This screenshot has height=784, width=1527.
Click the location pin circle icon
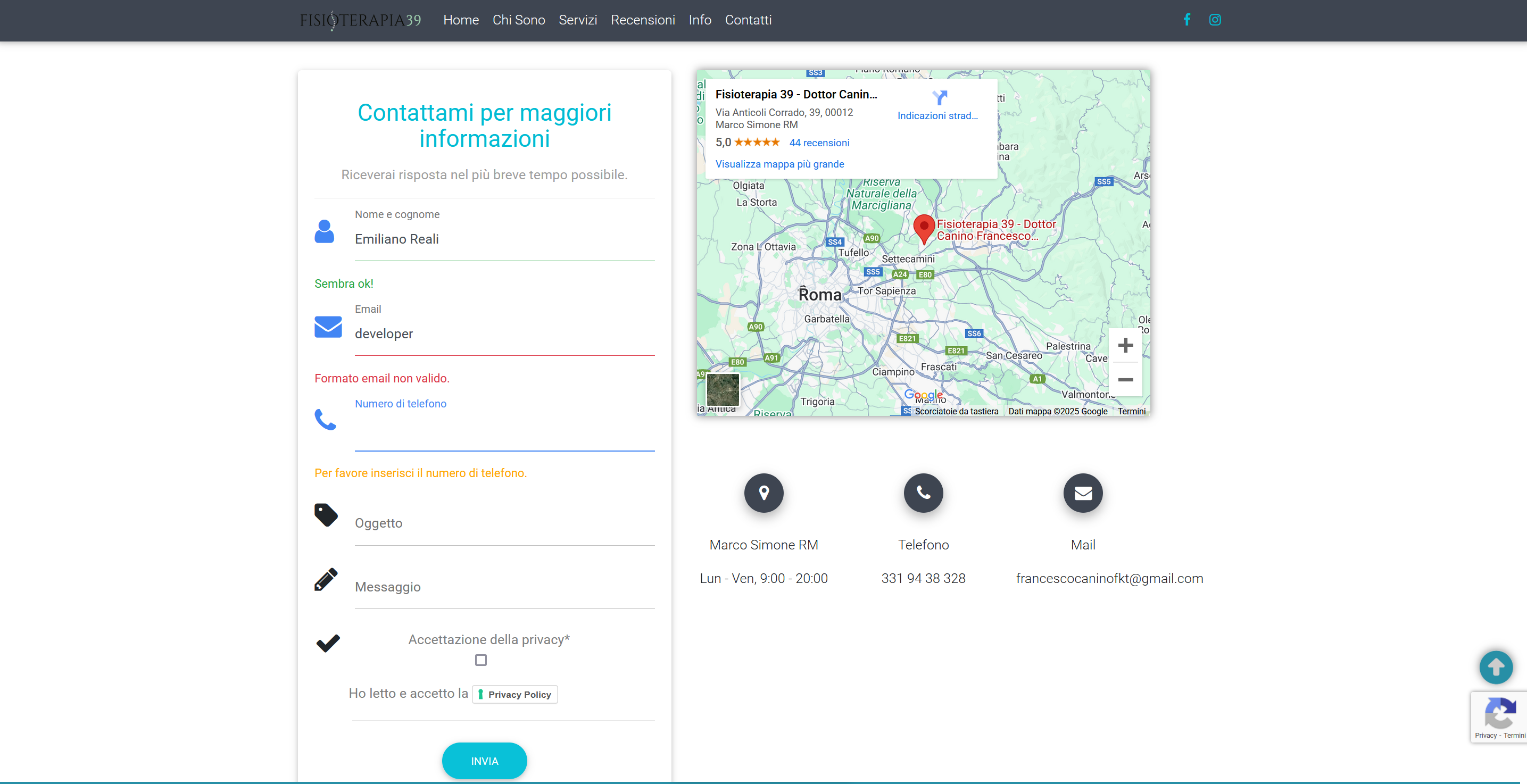[x=763, y=493]
